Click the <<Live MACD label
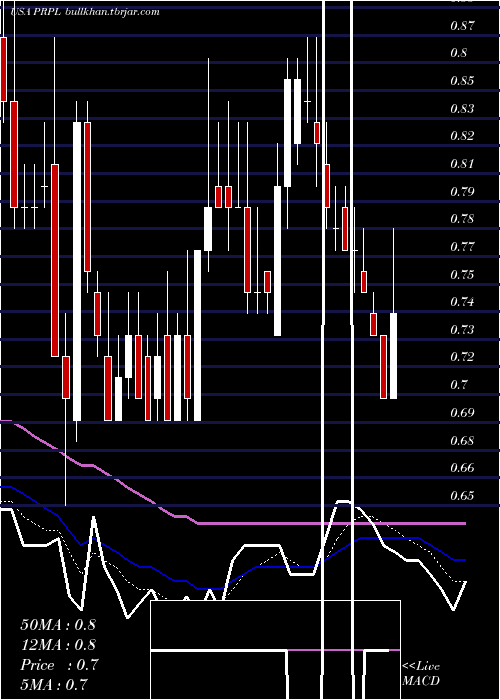500x700 pixels. 421,673
